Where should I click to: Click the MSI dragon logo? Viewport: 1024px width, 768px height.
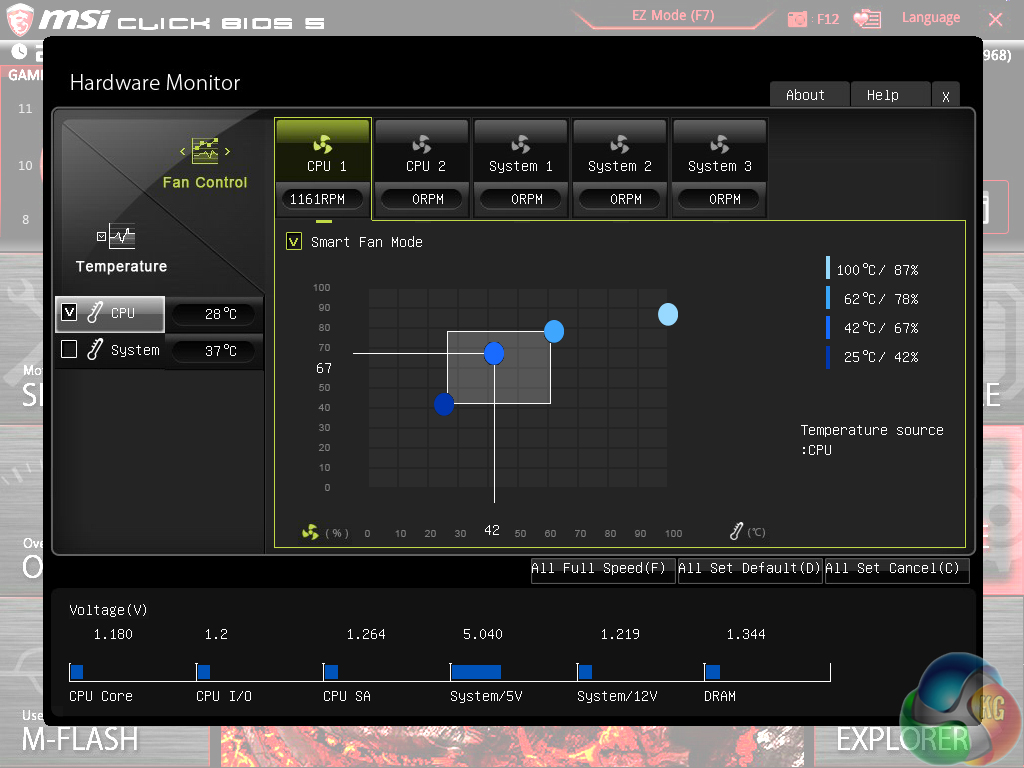coord(20,19)
